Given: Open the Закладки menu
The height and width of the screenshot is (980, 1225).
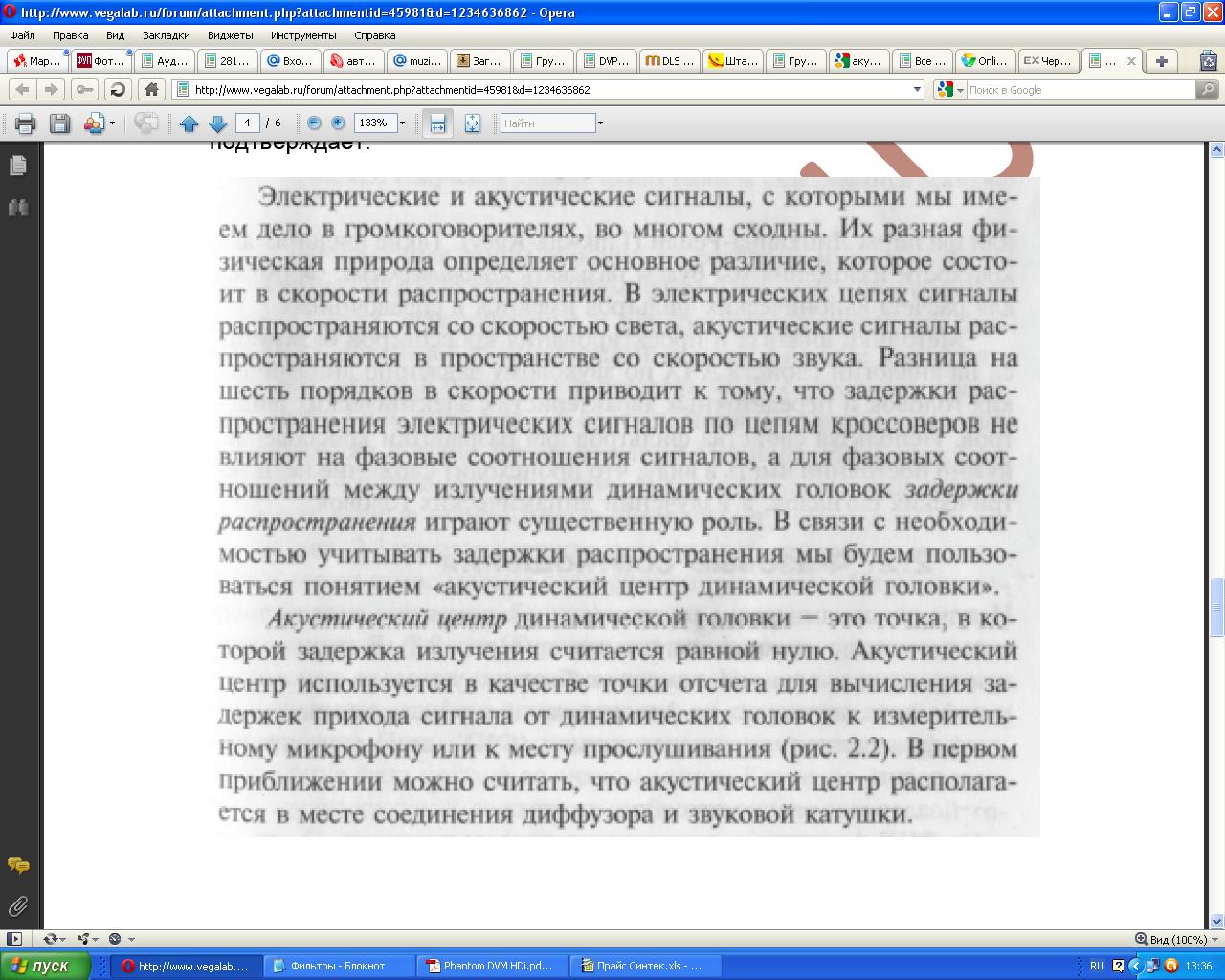Looking at the screenshot, I should click(166, 35).
